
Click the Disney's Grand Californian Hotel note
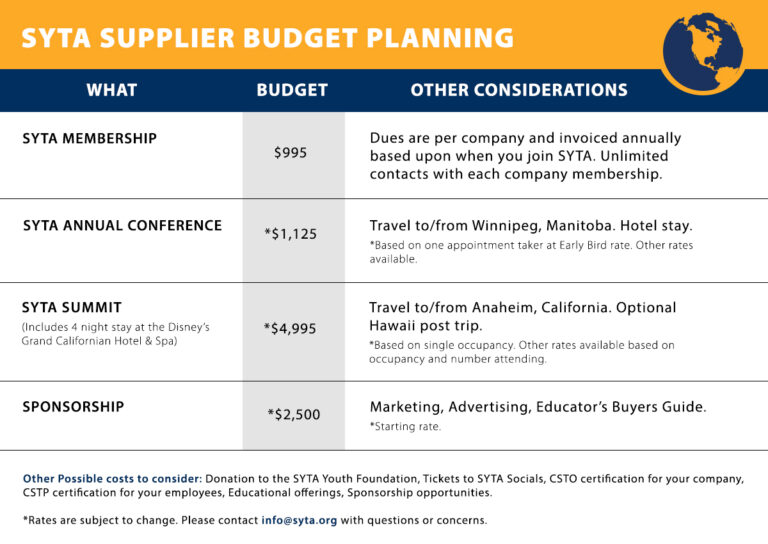tap(116, 334)
